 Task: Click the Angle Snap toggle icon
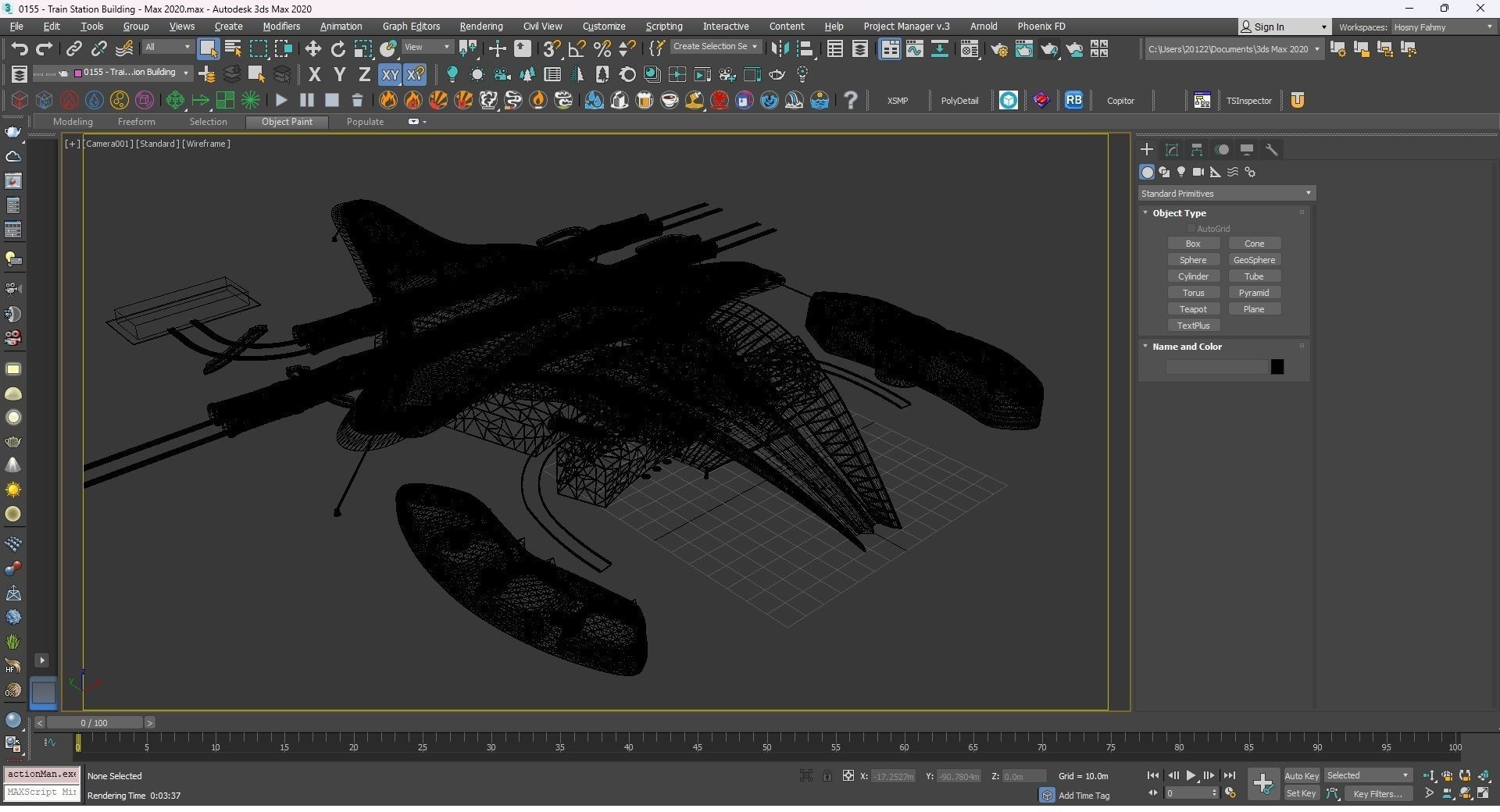point(577,49)
